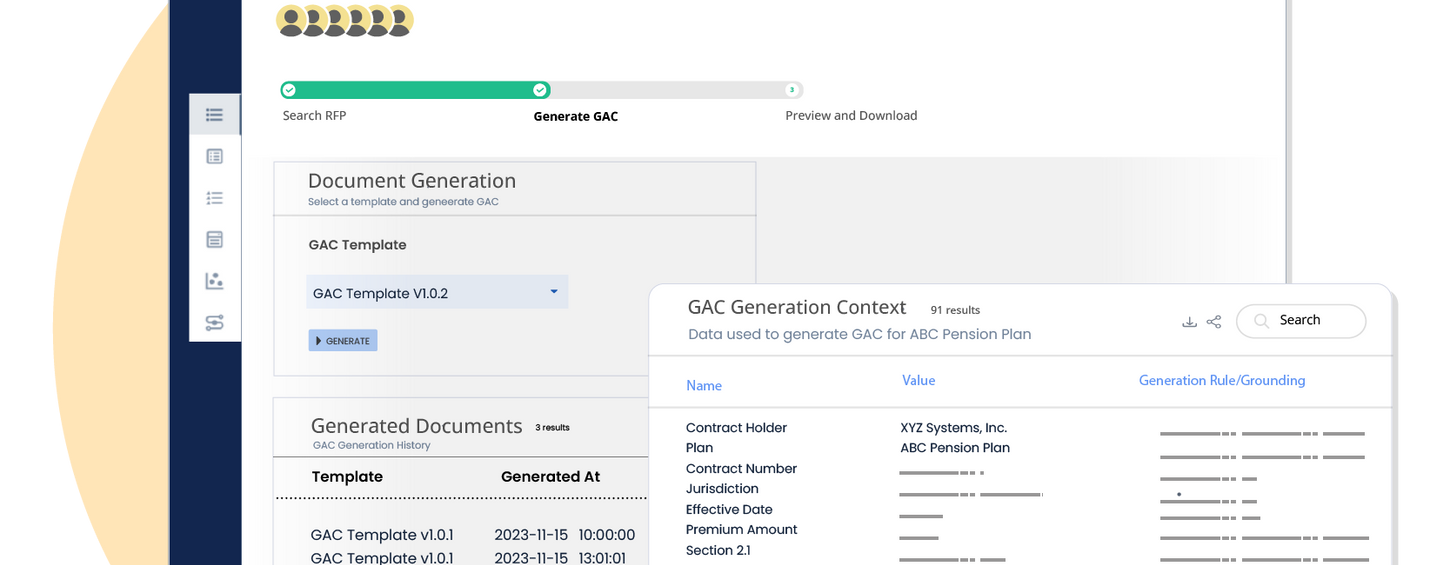Click the Generation Rule/Grounding column header

(x=1221, y=380)
